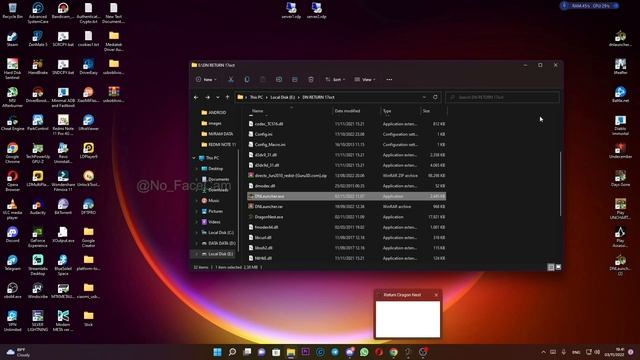
Task: Select Music in the navigation pane
Action: (211, 200)
